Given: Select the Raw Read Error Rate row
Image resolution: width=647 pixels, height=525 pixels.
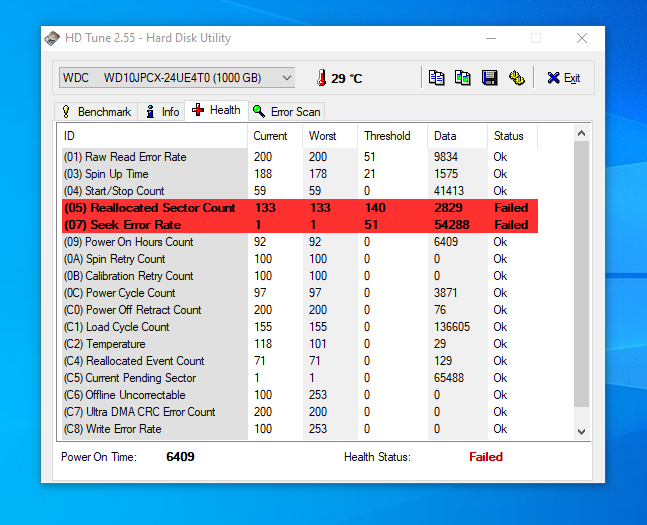Looking at the screenshot, I should (300, 157).
